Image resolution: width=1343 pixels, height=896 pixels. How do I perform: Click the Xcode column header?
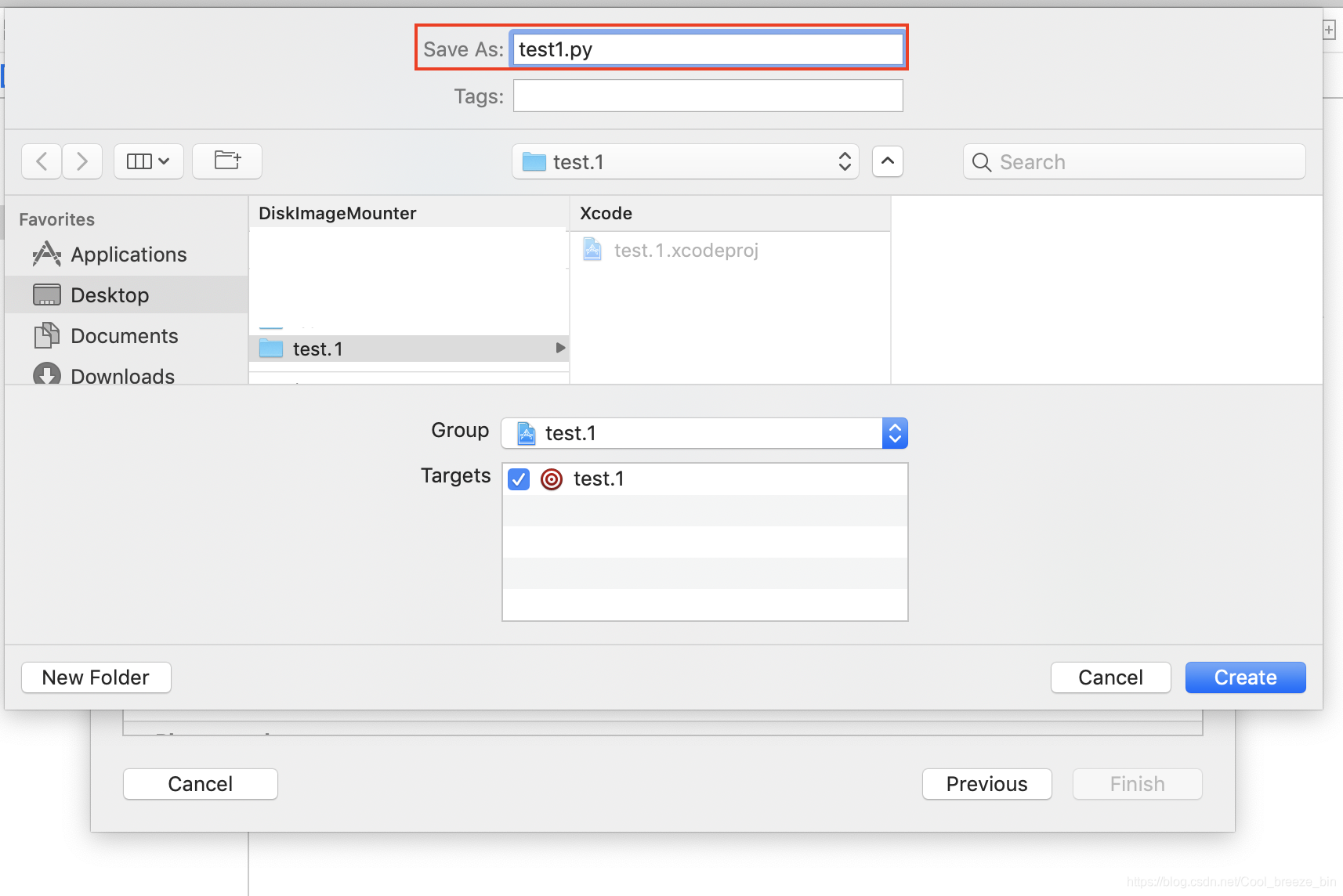pos(729,213)
